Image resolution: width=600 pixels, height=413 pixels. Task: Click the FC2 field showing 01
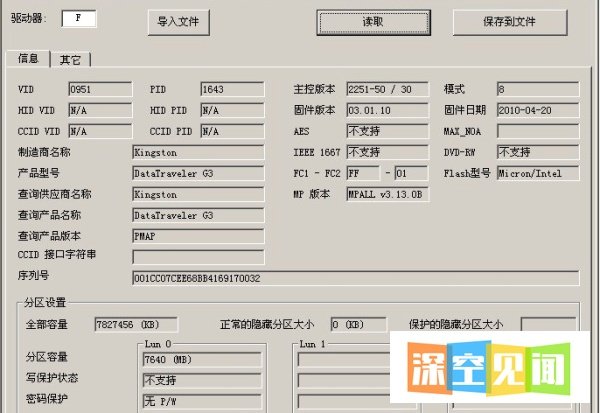tap(411, 173)
